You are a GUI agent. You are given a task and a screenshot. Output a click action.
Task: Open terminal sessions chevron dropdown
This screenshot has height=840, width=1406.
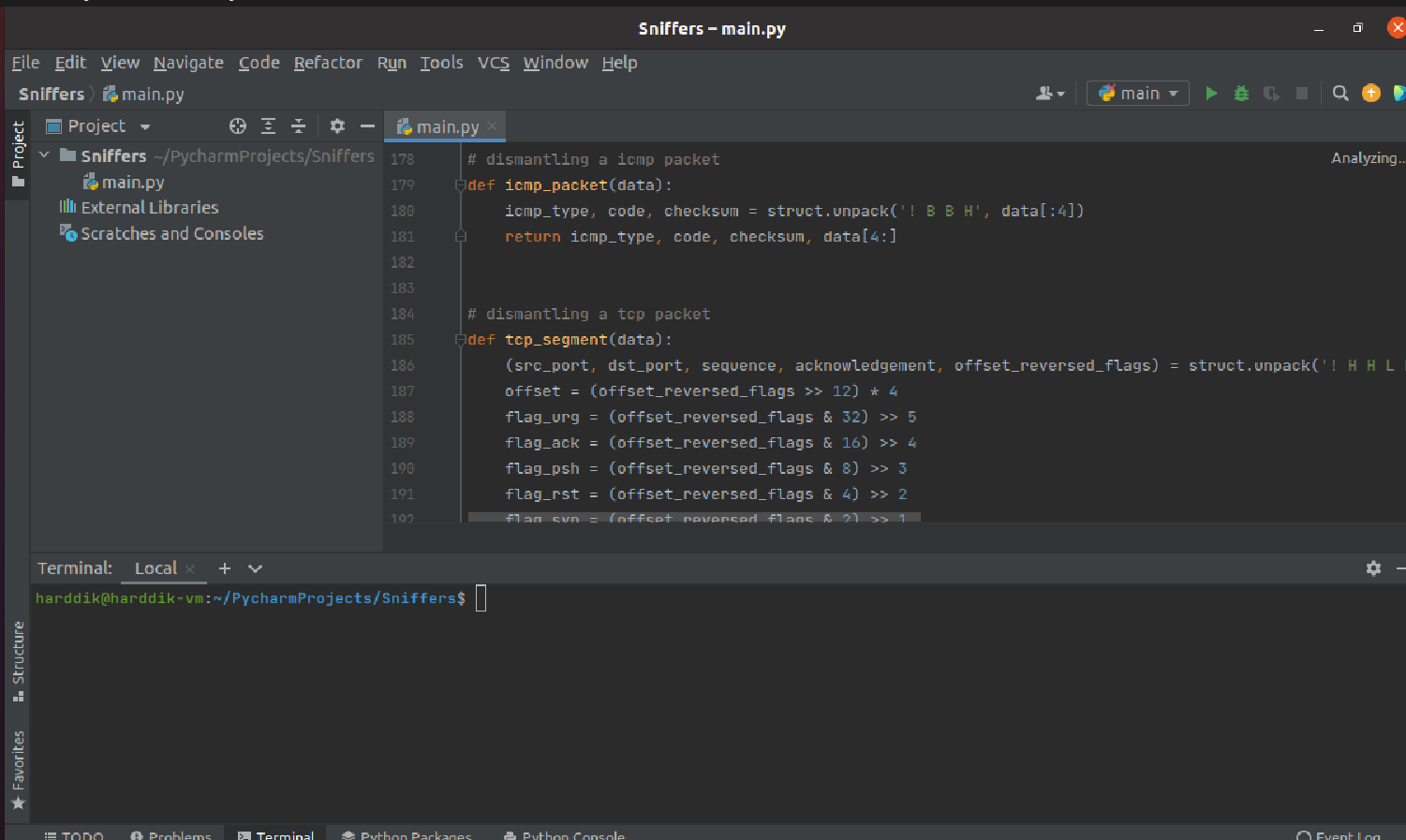point(255,567)
